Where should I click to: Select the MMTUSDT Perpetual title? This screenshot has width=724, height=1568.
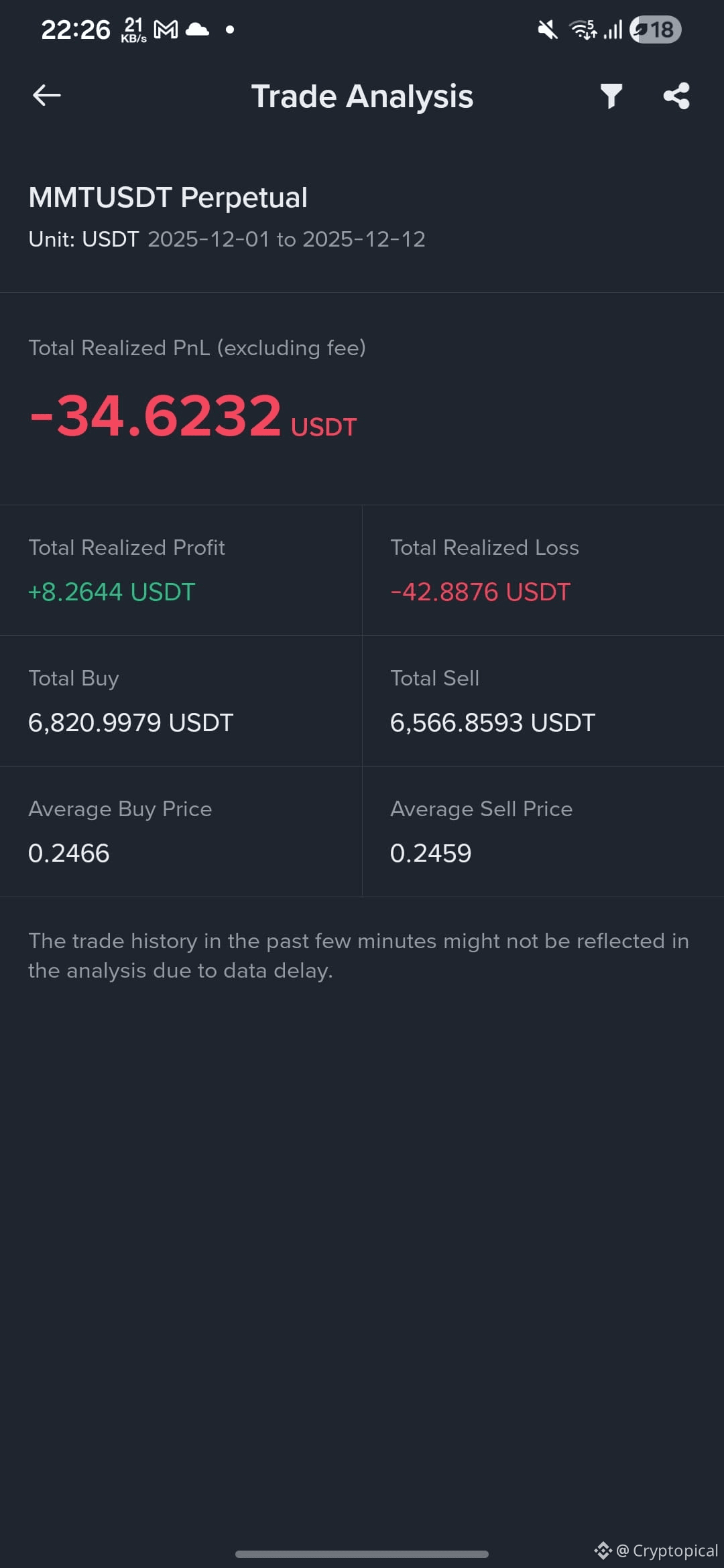pyautogui.click(x=168, y=198)
